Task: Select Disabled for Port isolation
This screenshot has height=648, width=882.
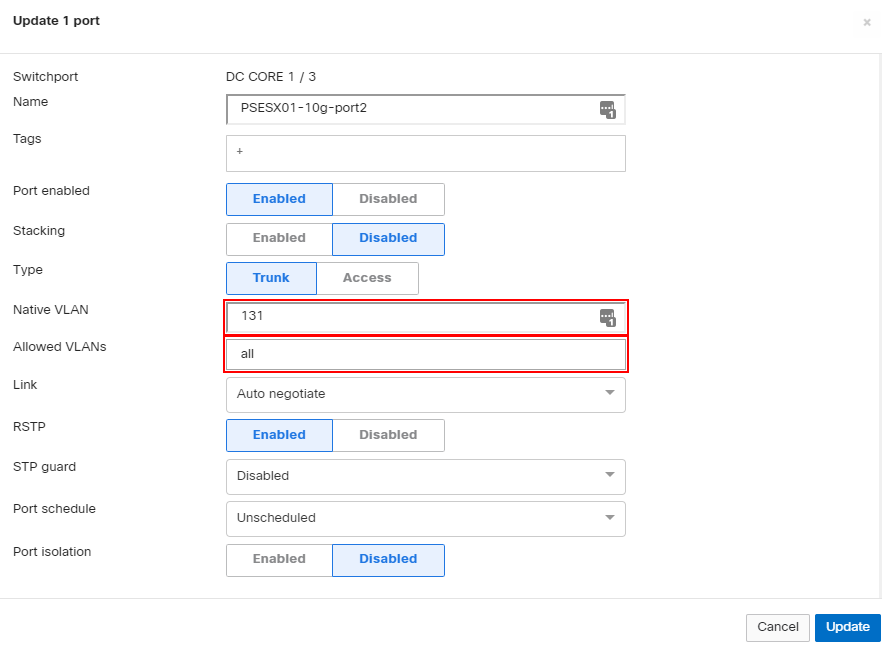Action: (388, 559)
